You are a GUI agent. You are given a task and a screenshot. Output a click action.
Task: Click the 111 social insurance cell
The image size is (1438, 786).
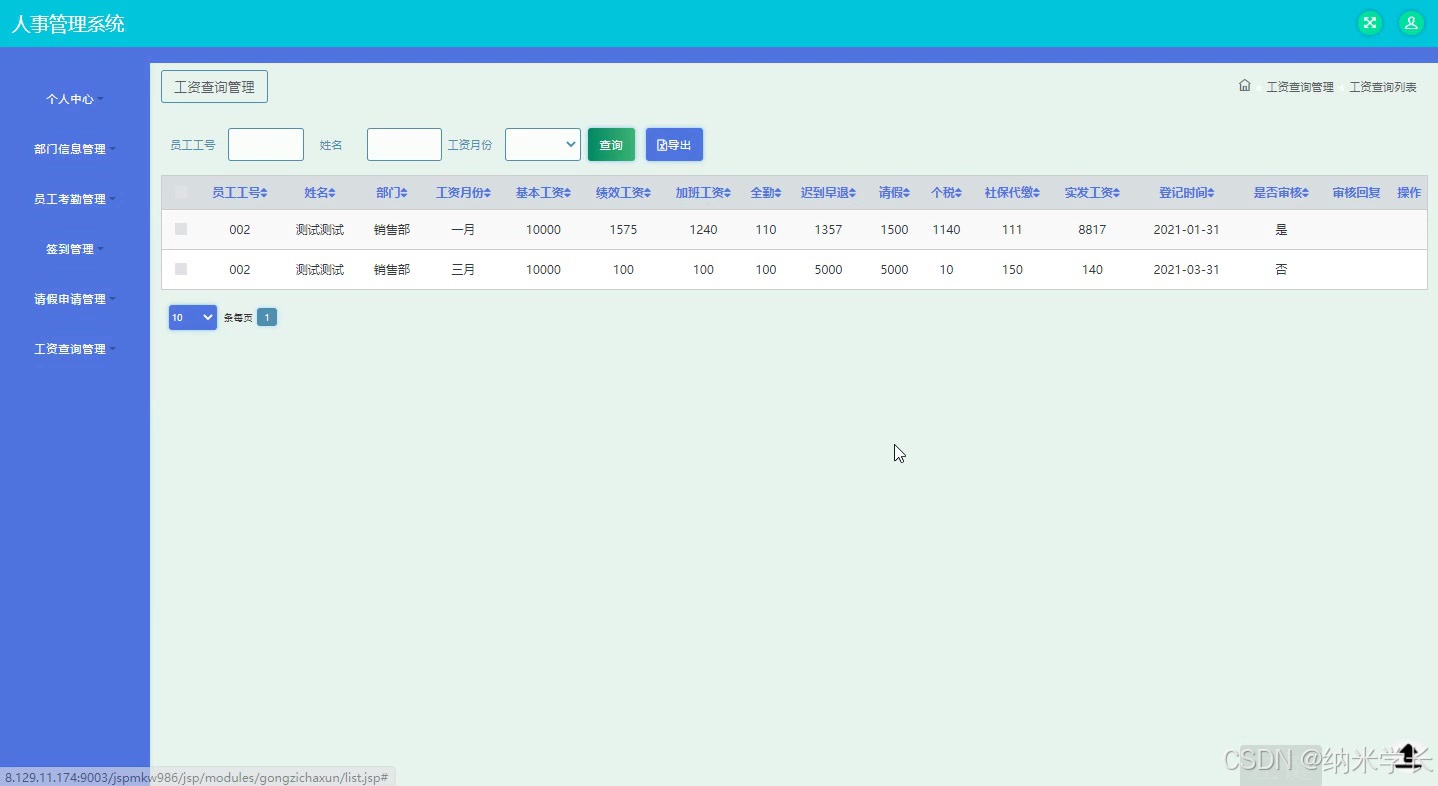(1012, 230)
